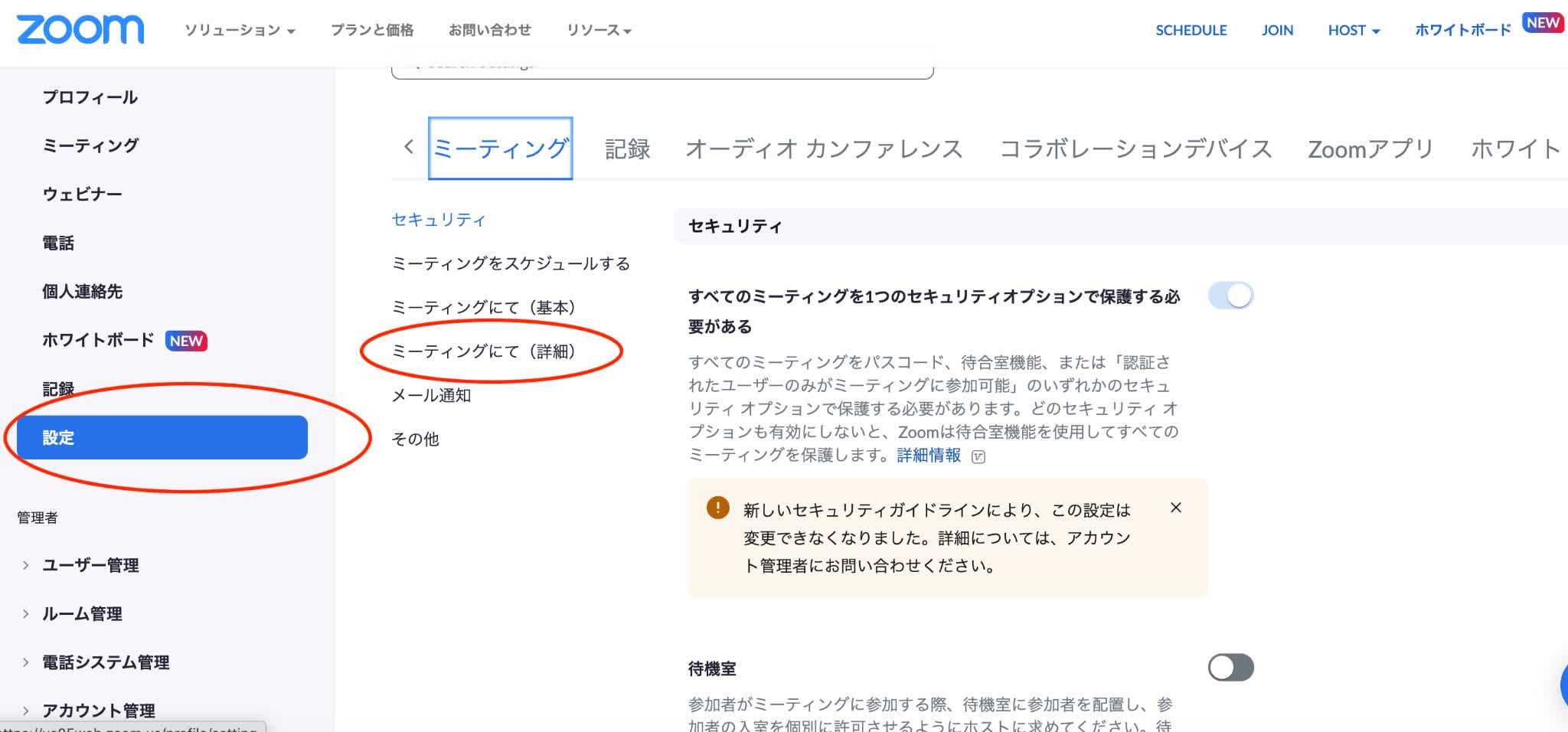Jump to the メール通知 section

(431, 395)
